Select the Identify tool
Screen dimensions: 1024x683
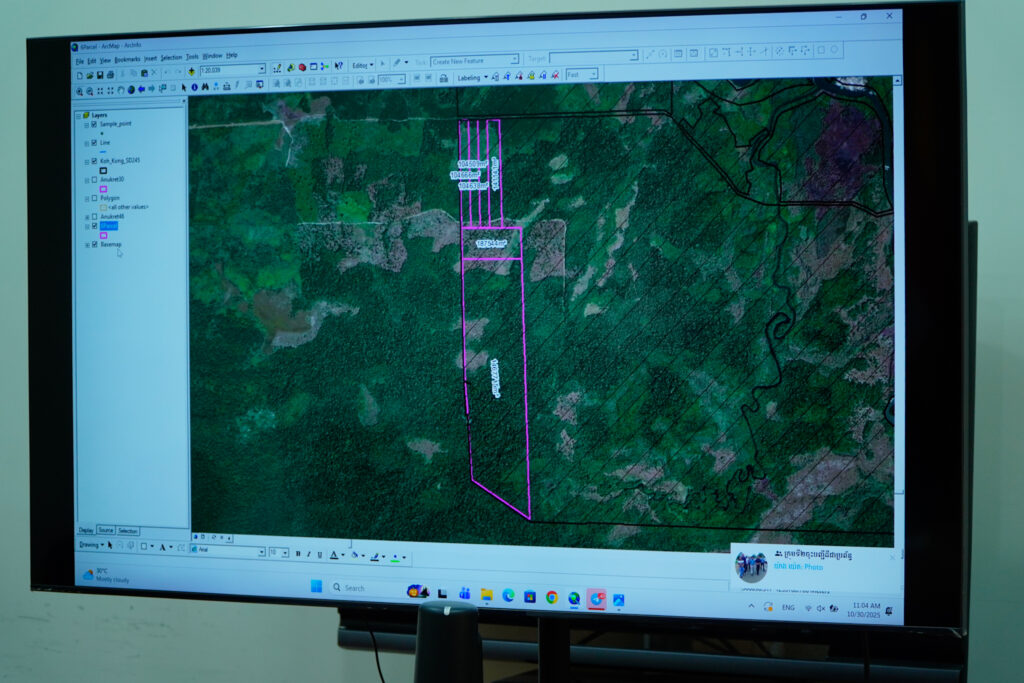[194, 88]
